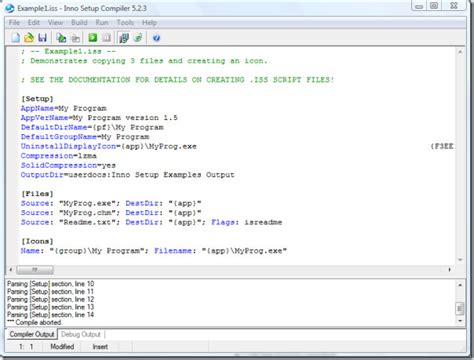
Task: Click the AppName=My Program line
Action: pyautogui.click(x=64, y=108)
